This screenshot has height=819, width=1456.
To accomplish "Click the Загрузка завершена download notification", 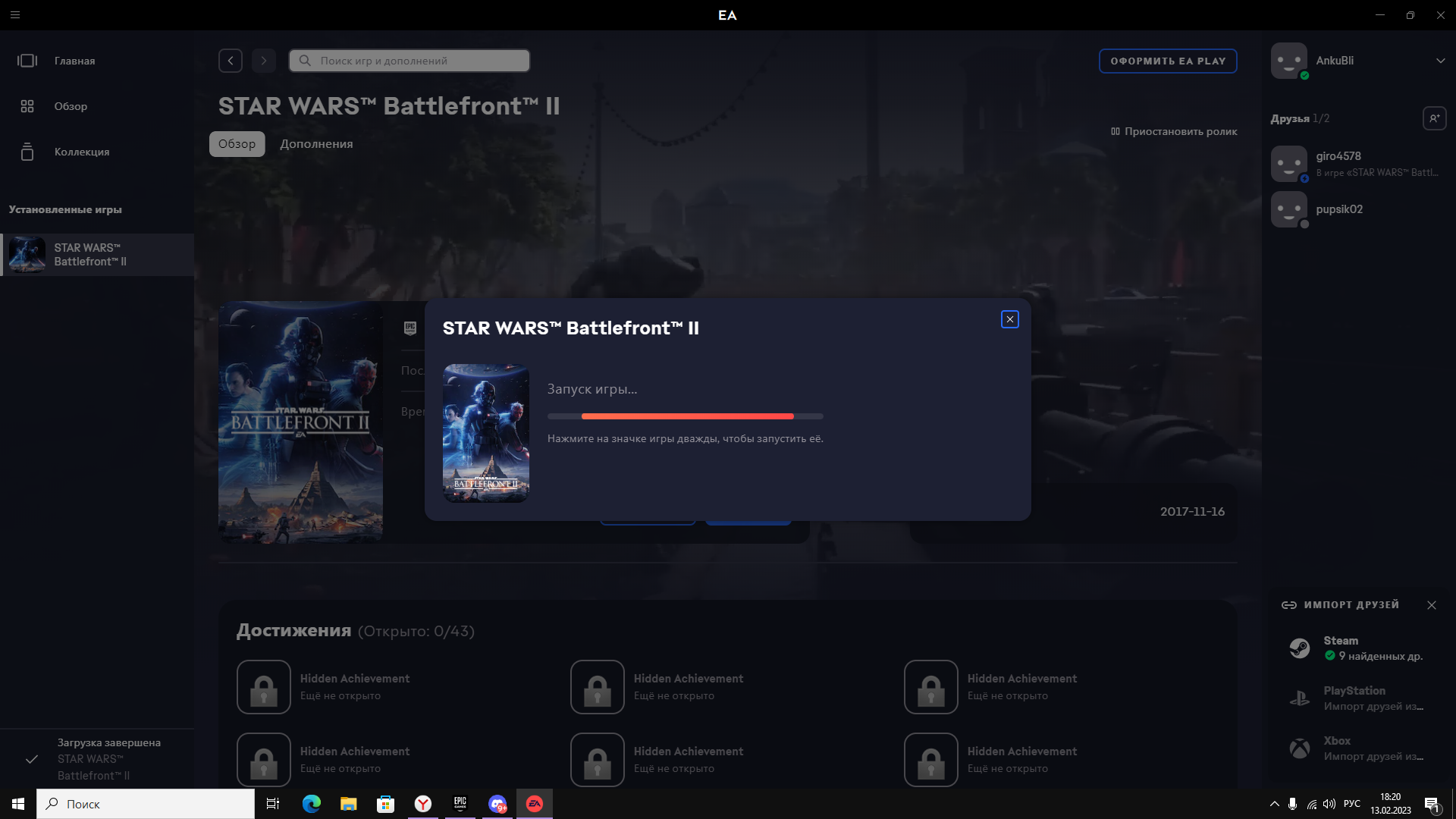I will tap(97, 759).
